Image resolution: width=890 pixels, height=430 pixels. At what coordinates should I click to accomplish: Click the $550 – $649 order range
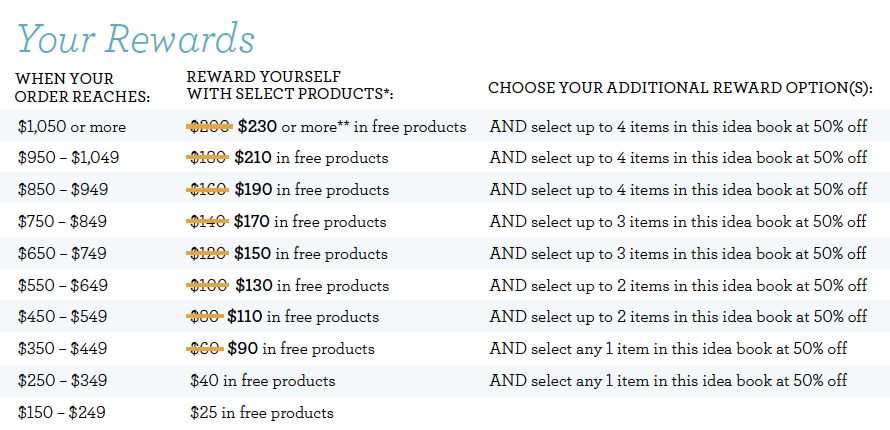pyautogui.click(x=62, y=285)
